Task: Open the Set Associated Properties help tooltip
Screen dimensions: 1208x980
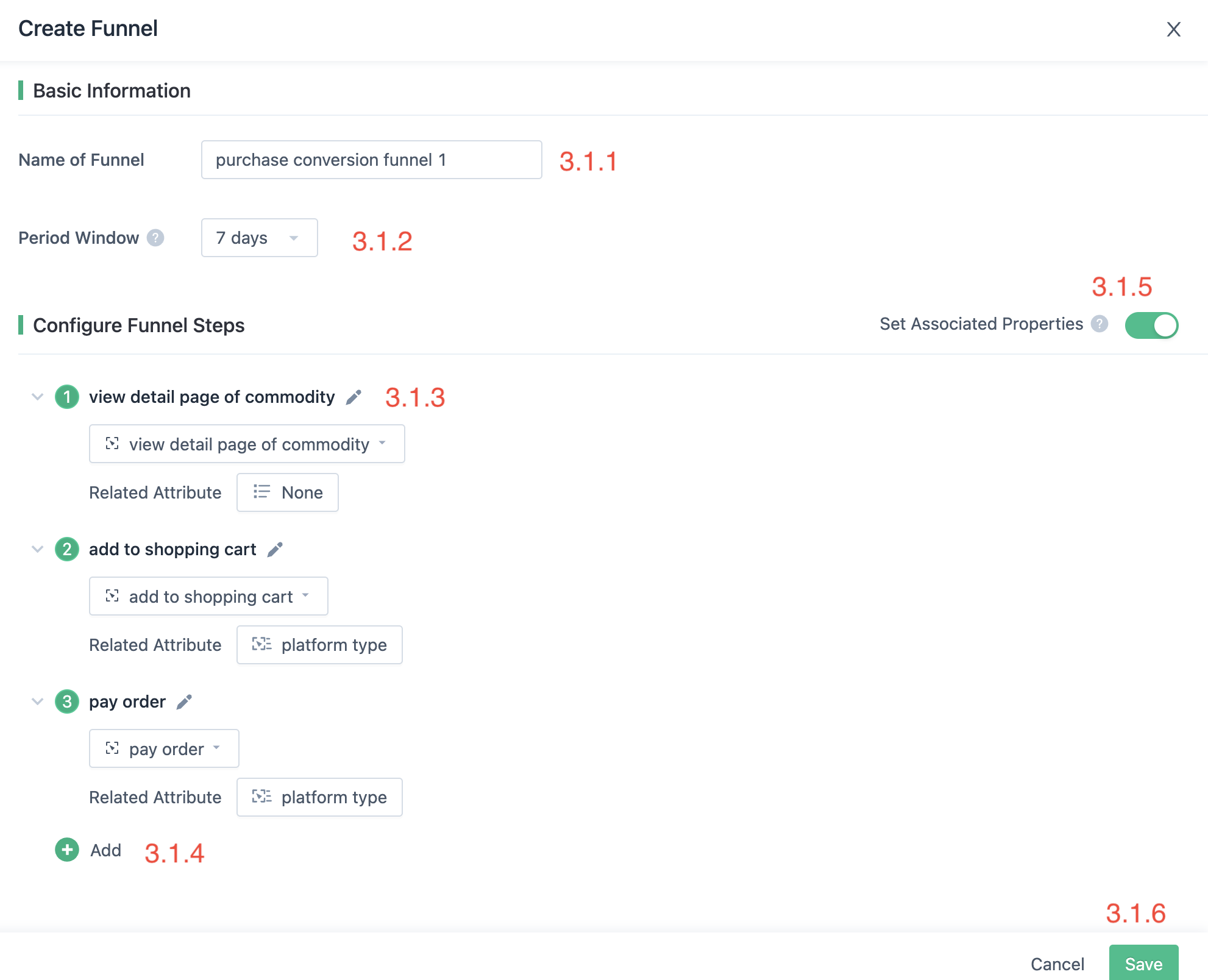Action: point(1100,325)
